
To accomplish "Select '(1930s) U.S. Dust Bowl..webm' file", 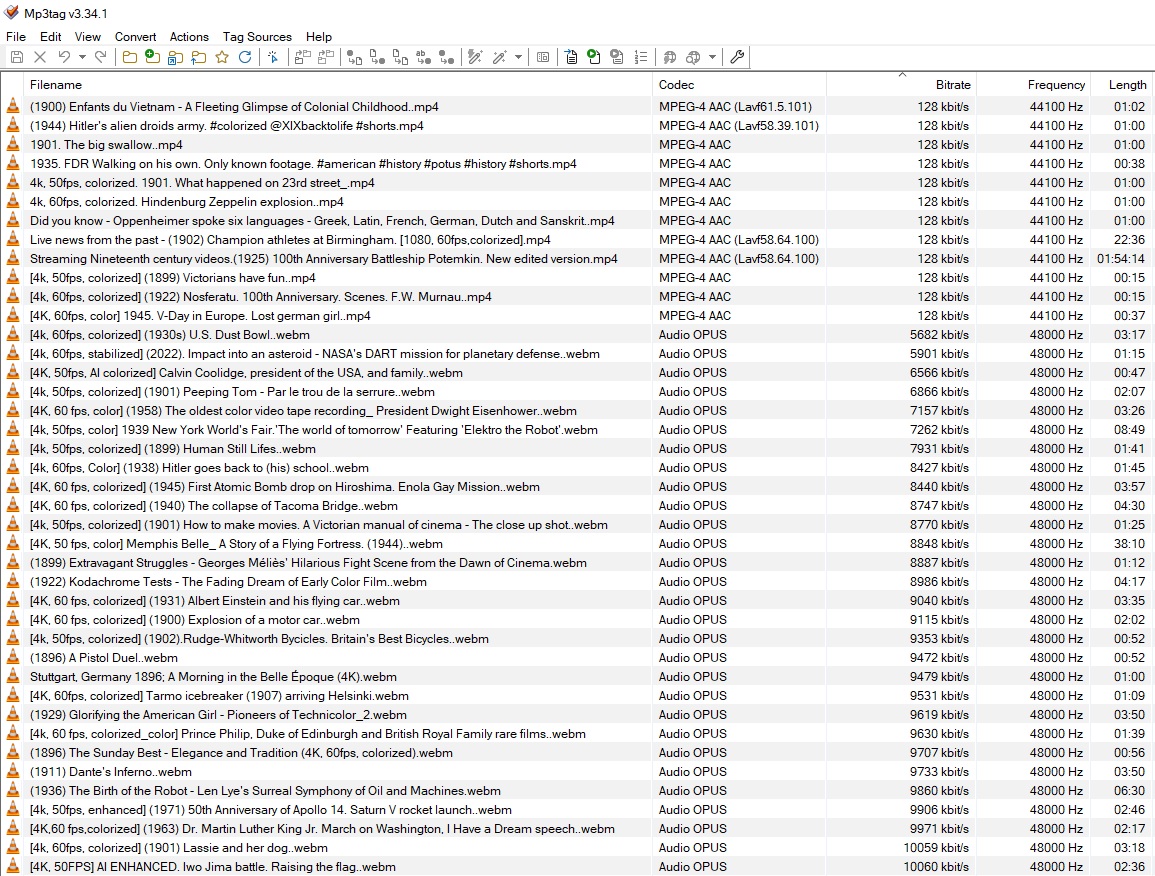I will (x=578, y=334).
